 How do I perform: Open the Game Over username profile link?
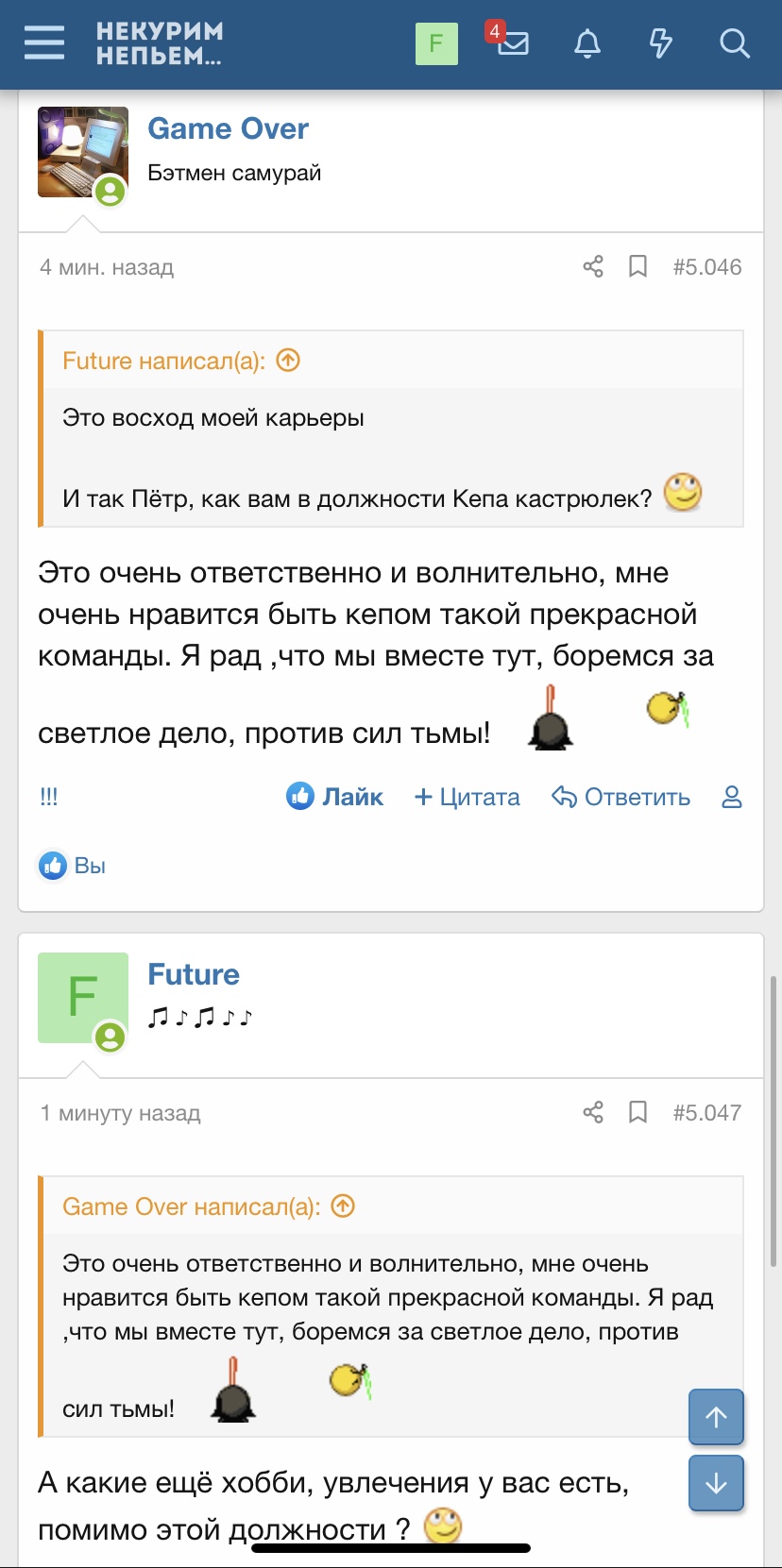pyautogui.click(x=228, y=129)
